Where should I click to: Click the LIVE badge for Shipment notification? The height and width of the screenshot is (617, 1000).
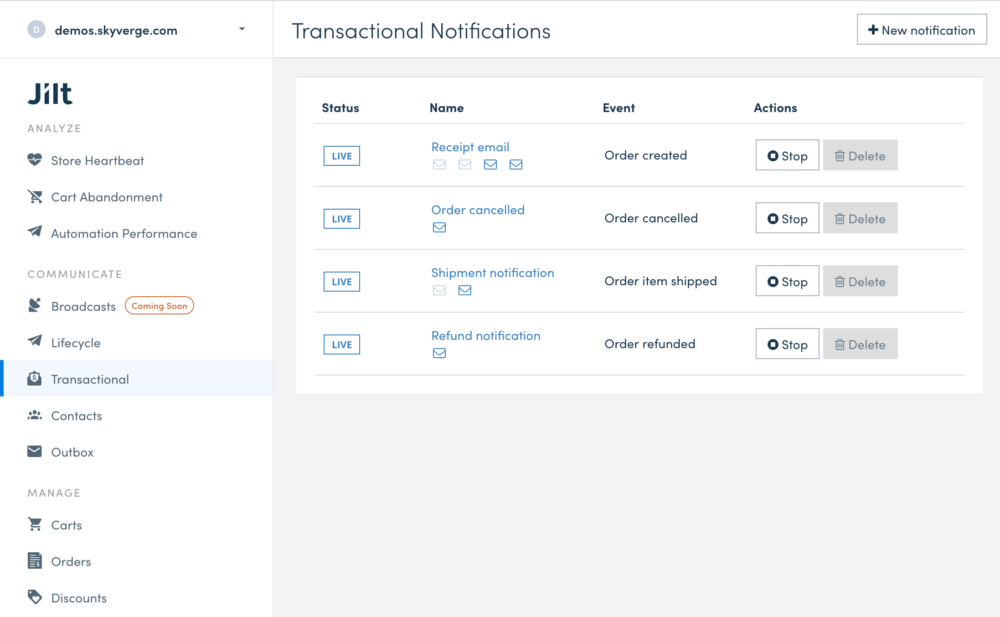point(341,281)
